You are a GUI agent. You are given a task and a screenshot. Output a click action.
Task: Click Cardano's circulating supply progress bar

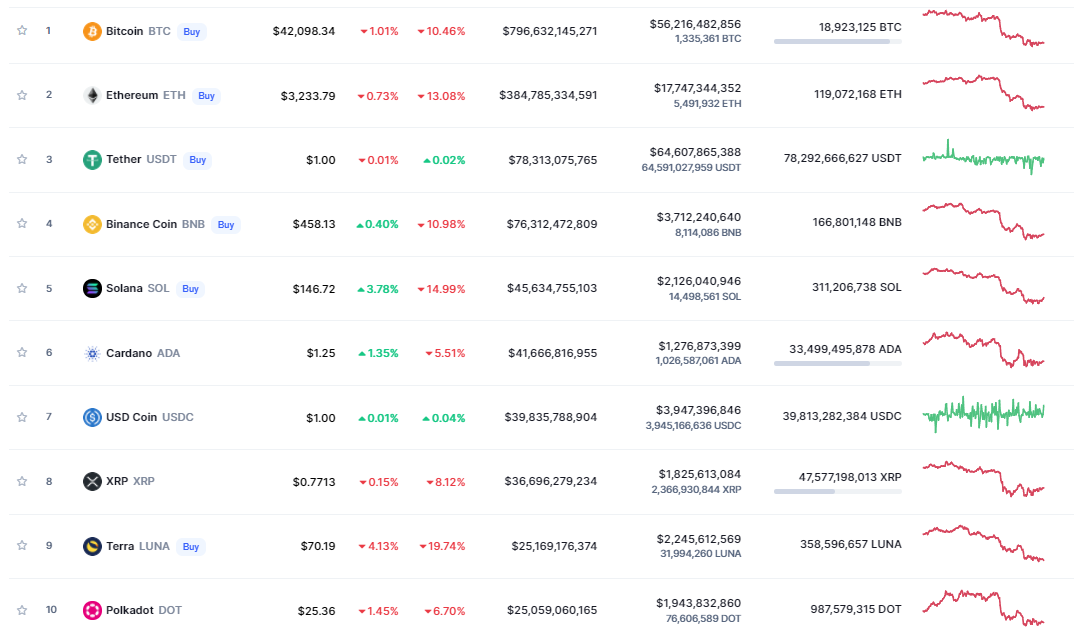point(838,363)
